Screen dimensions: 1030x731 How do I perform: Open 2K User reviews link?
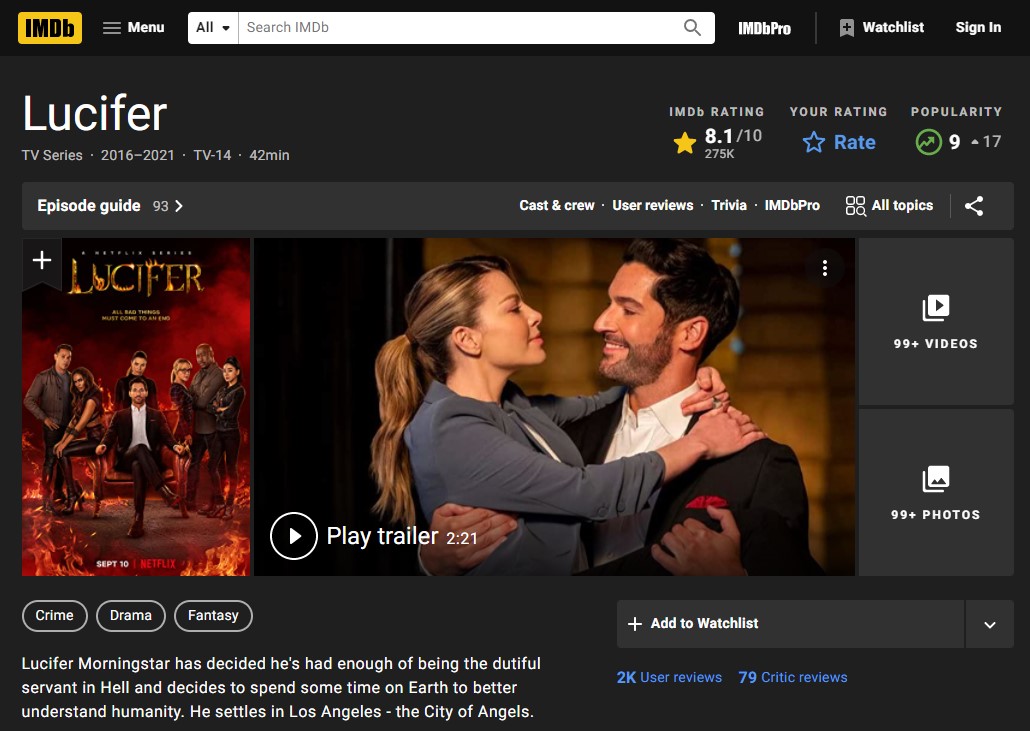click(x=669, y=677)
